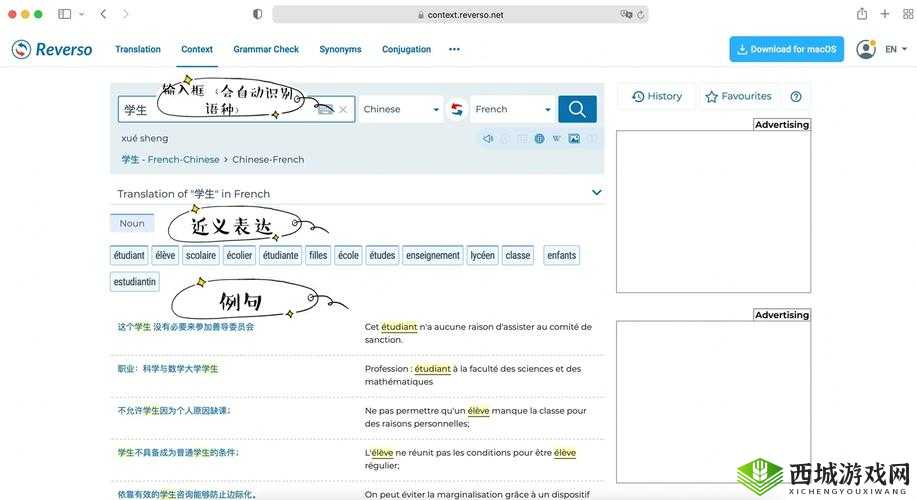Toggle Safari sidebar visibility

(x=65, y=14)
